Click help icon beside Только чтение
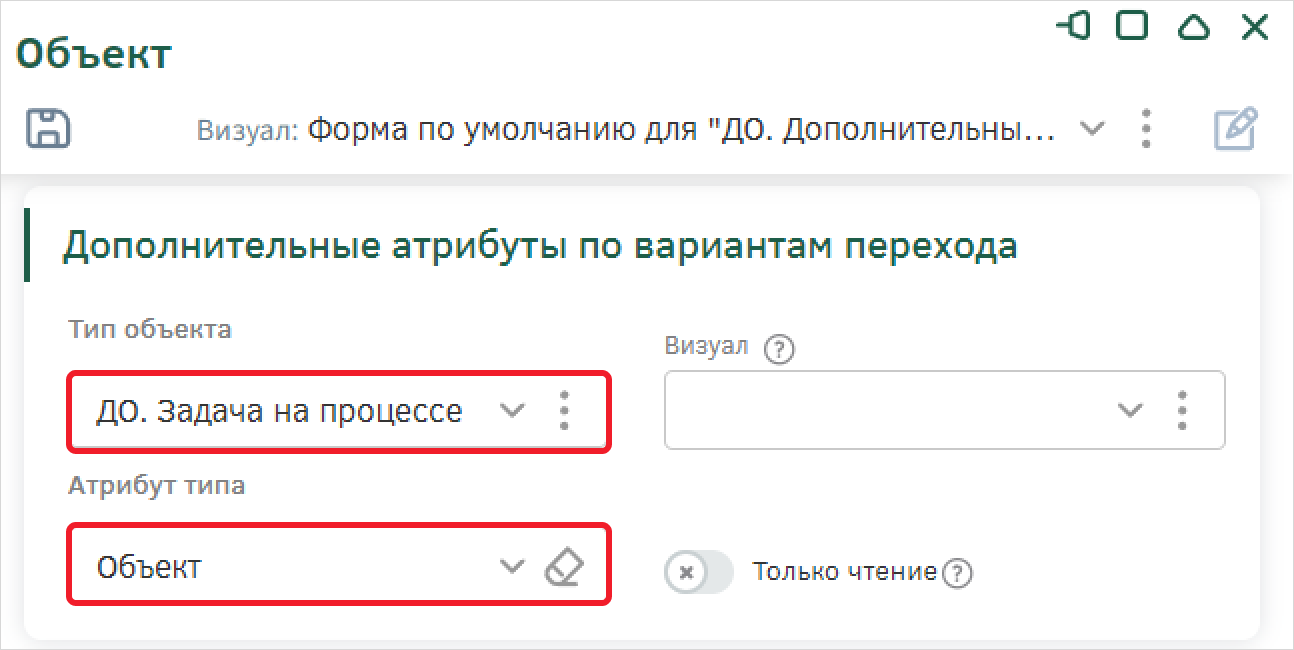 click(x=958, y=573)
